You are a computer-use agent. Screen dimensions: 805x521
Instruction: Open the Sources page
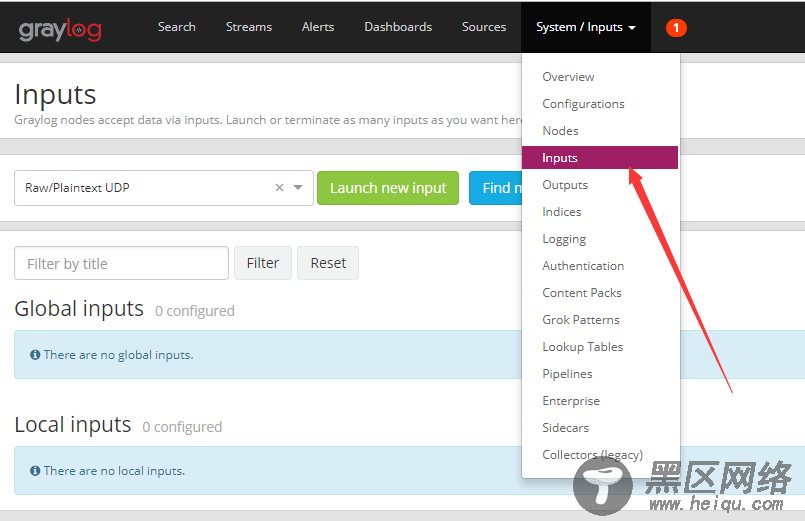tap(484, 27)
